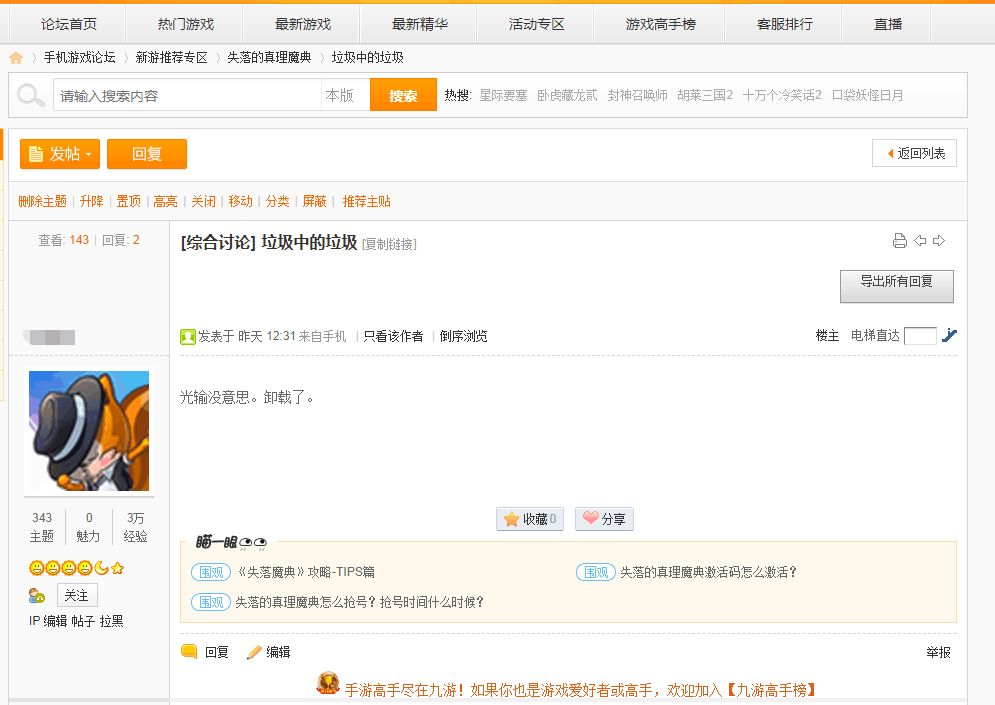995x705 pixels.
Task: Toggle 只看该作者 filter
Action: [x=393, y=336]
